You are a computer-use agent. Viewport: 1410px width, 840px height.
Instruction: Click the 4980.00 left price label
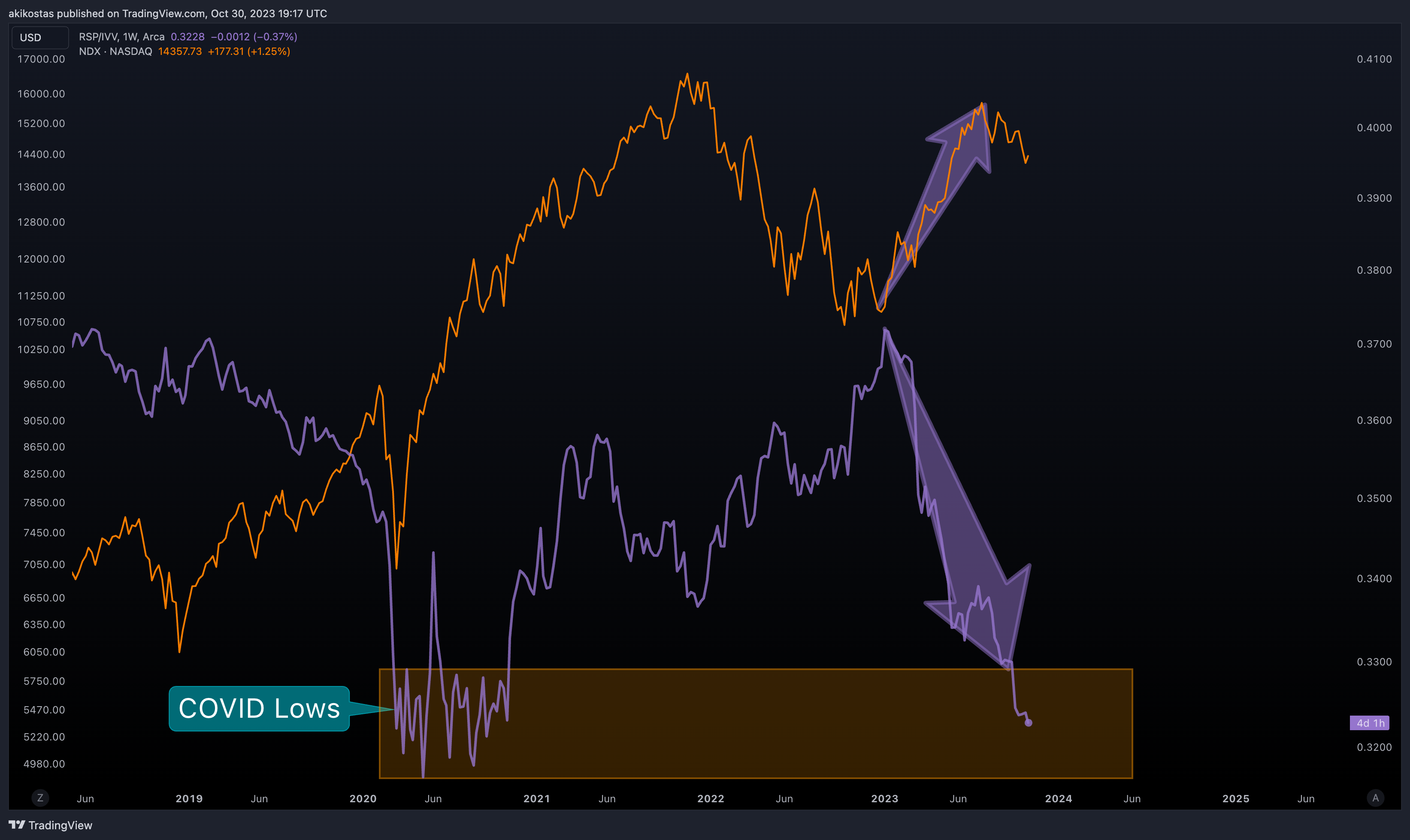pos(44,764)
